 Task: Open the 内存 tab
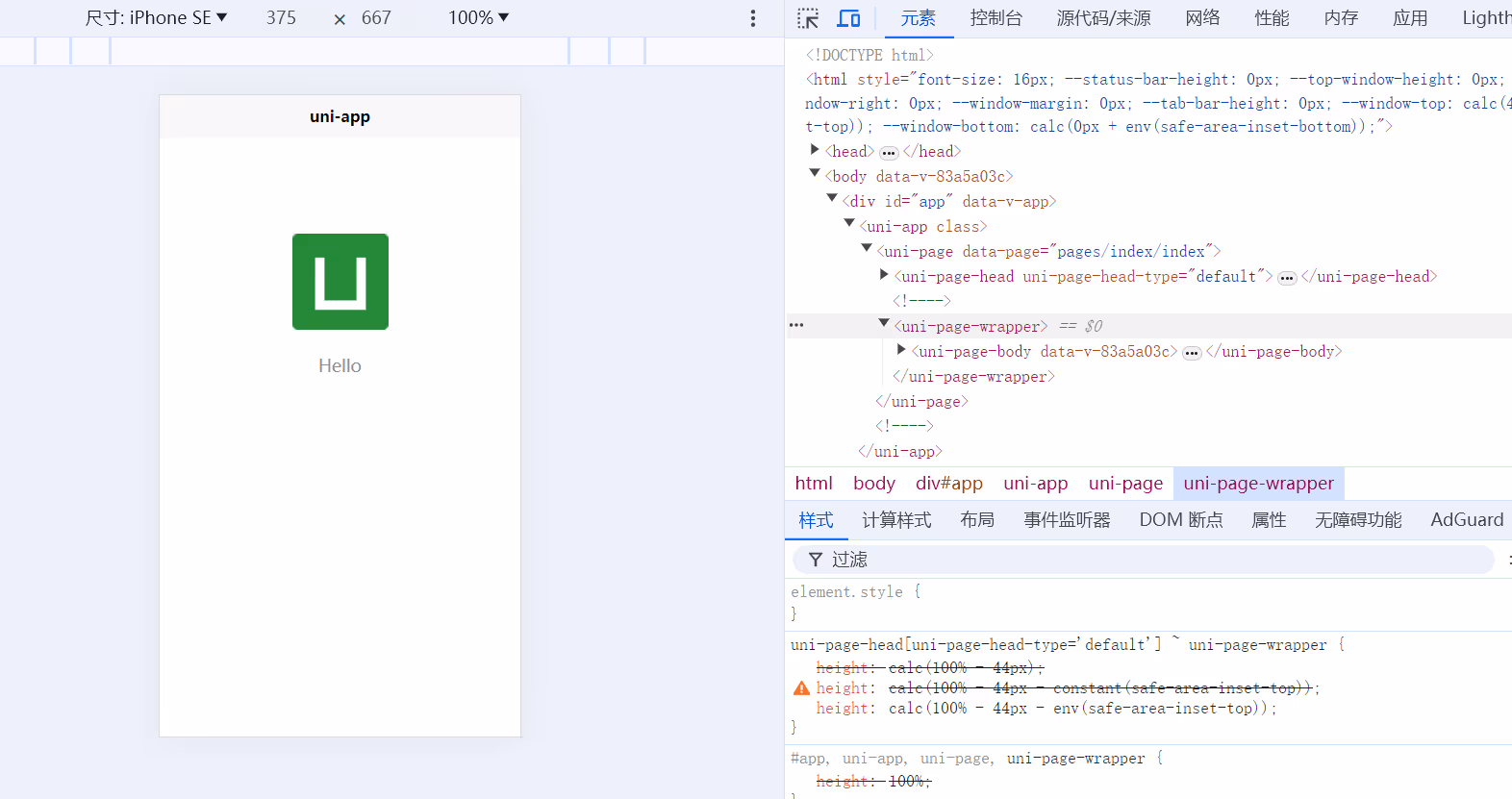click(x=1341, y=18)
